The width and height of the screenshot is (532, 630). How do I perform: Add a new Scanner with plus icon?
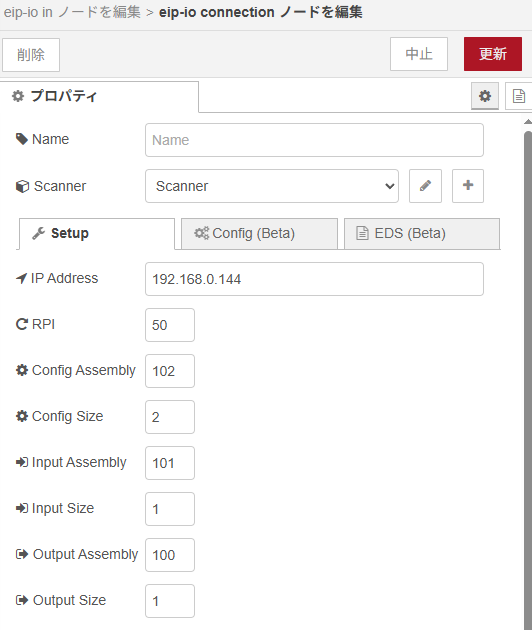pyautogui.click(x=468, y=186)
